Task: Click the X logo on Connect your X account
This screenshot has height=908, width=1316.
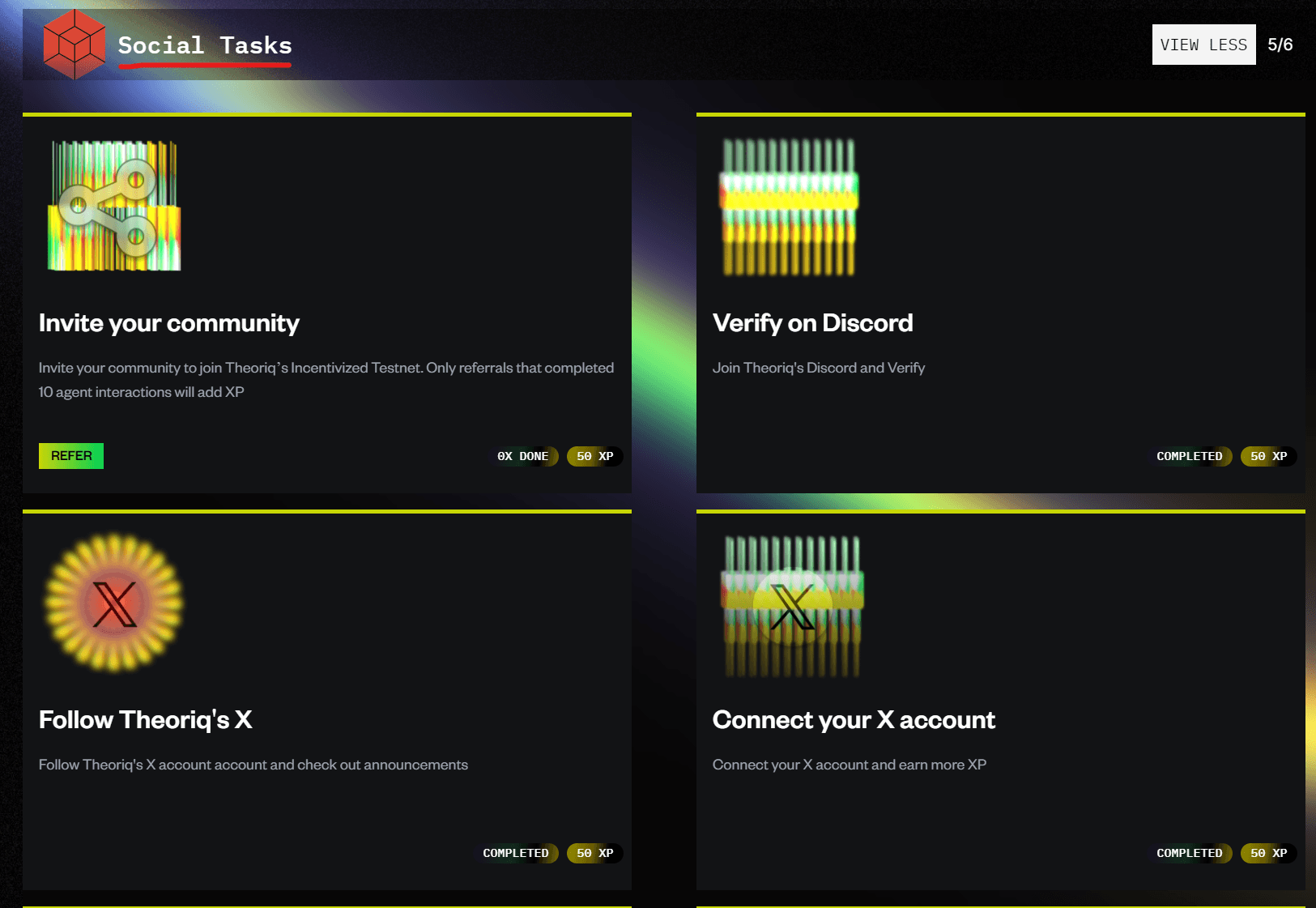Action: 792,606
